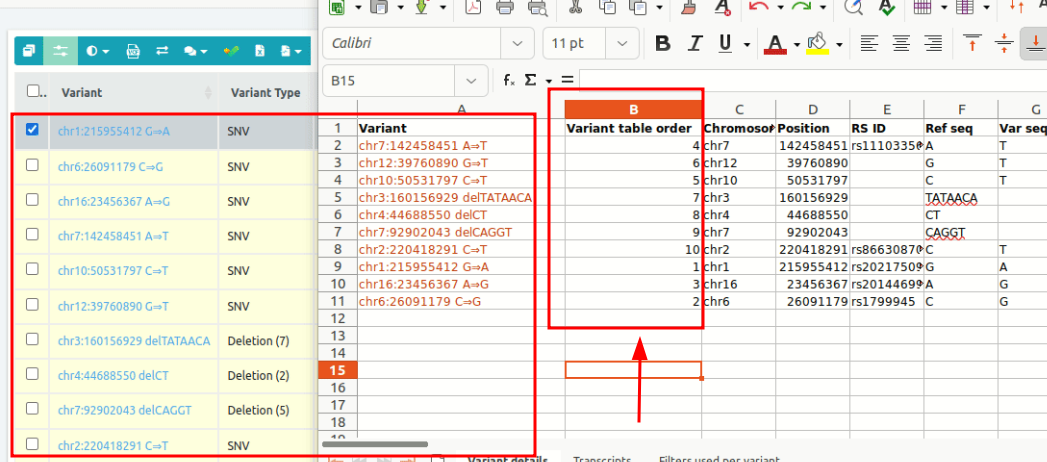Open the chr16:23456367 A⇒G variant link
The height and width of the screenshot is (462, 1047).
114,201
